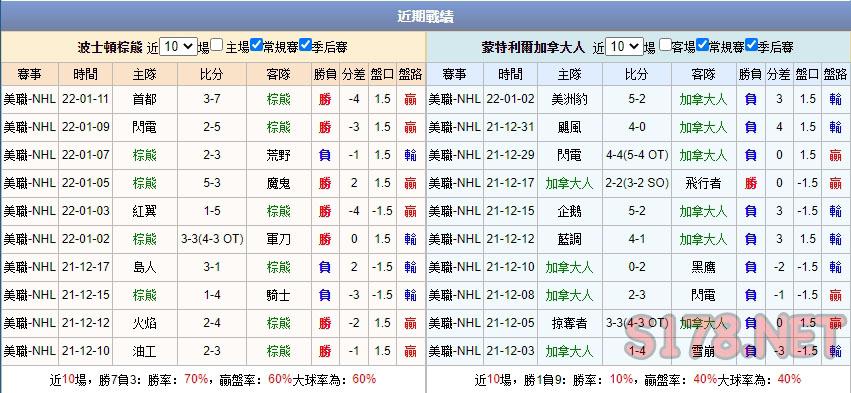The image size is (851, 393).
Task: Click 蒙特利爾加拿大人 team name
Action: point(533,47)
